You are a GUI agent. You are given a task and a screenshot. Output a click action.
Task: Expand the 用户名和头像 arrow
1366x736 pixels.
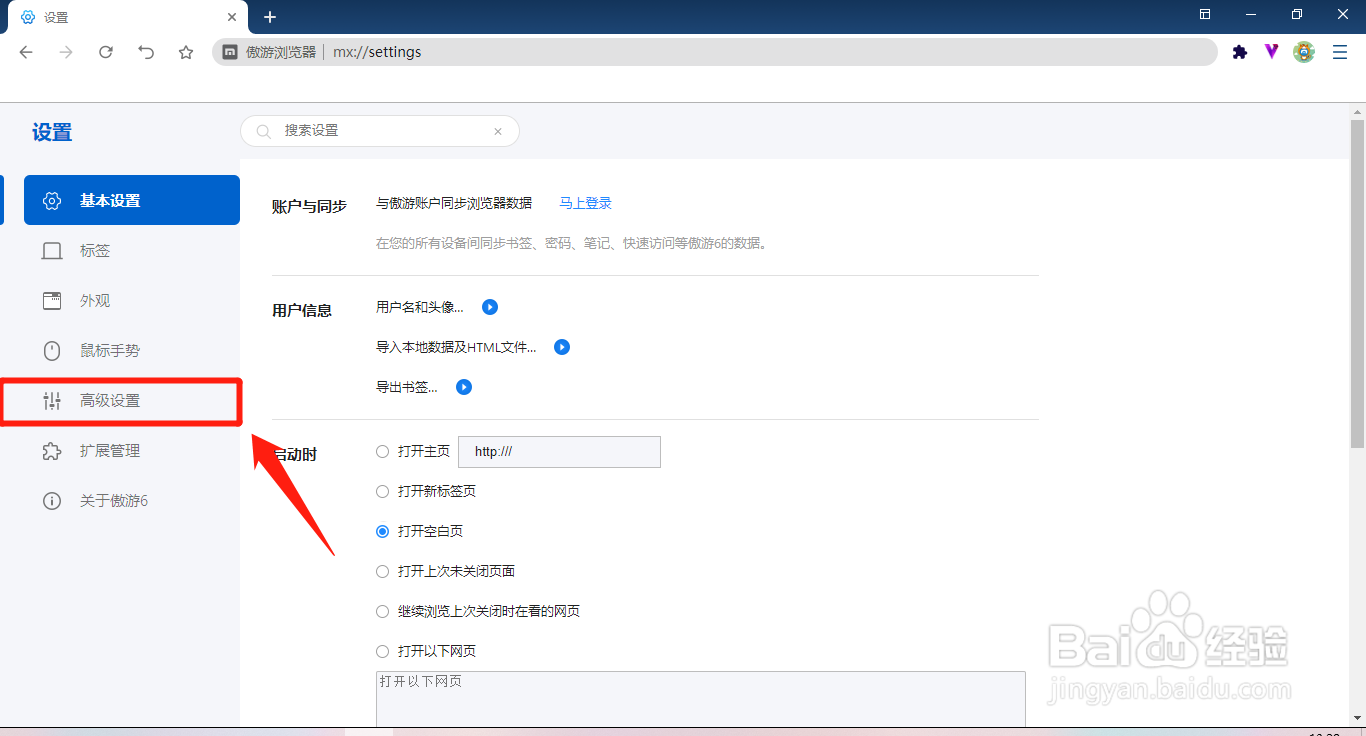489,307
